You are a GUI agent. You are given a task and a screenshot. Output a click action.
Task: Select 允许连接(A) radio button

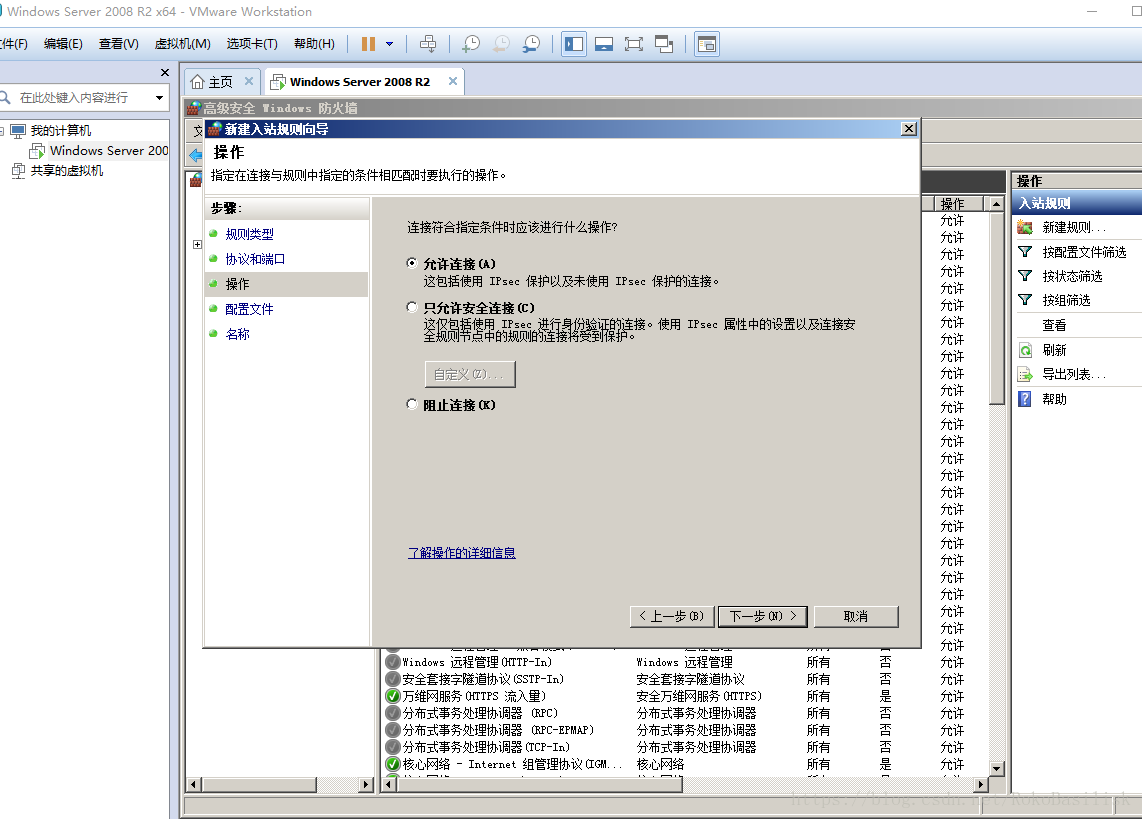(x=412, y=263)
